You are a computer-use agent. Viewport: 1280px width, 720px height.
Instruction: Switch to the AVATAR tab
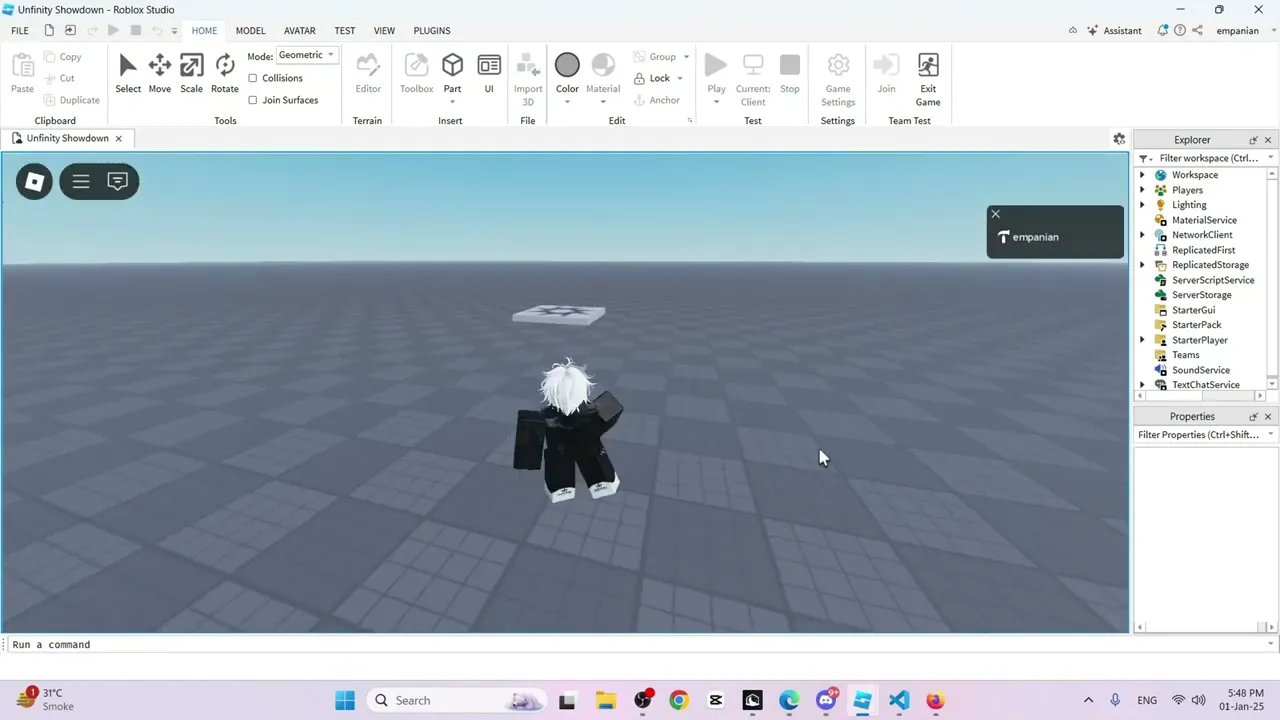(x=299, y=30)
